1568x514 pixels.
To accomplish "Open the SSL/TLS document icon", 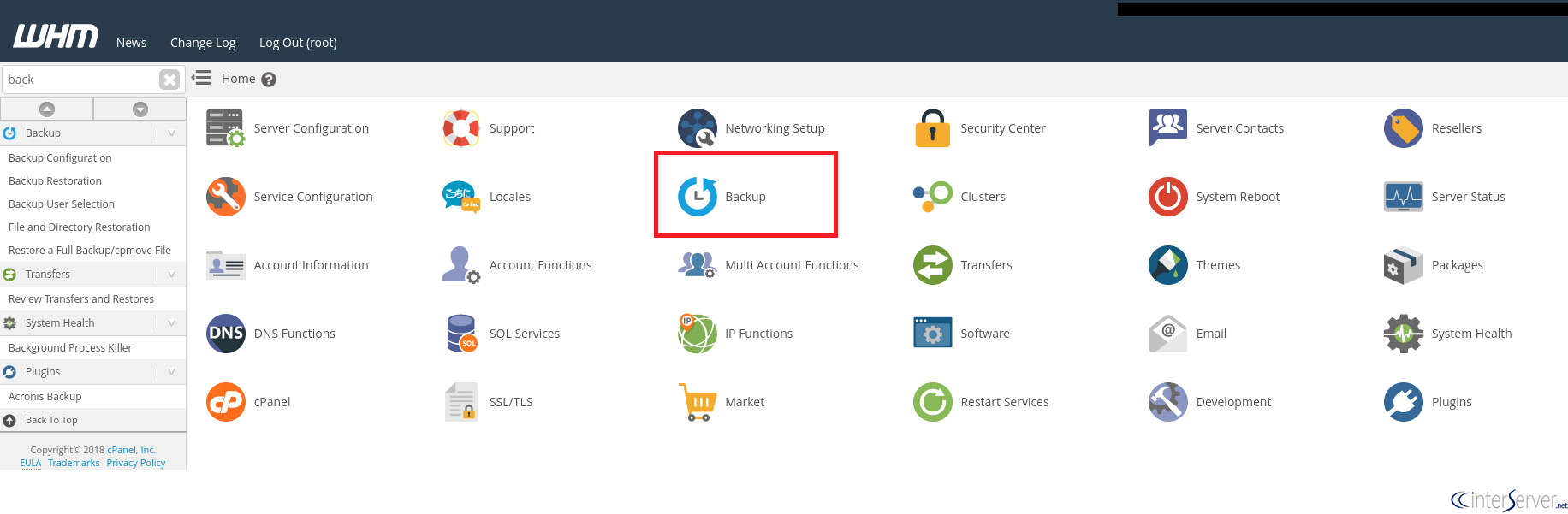I will 461,402.
